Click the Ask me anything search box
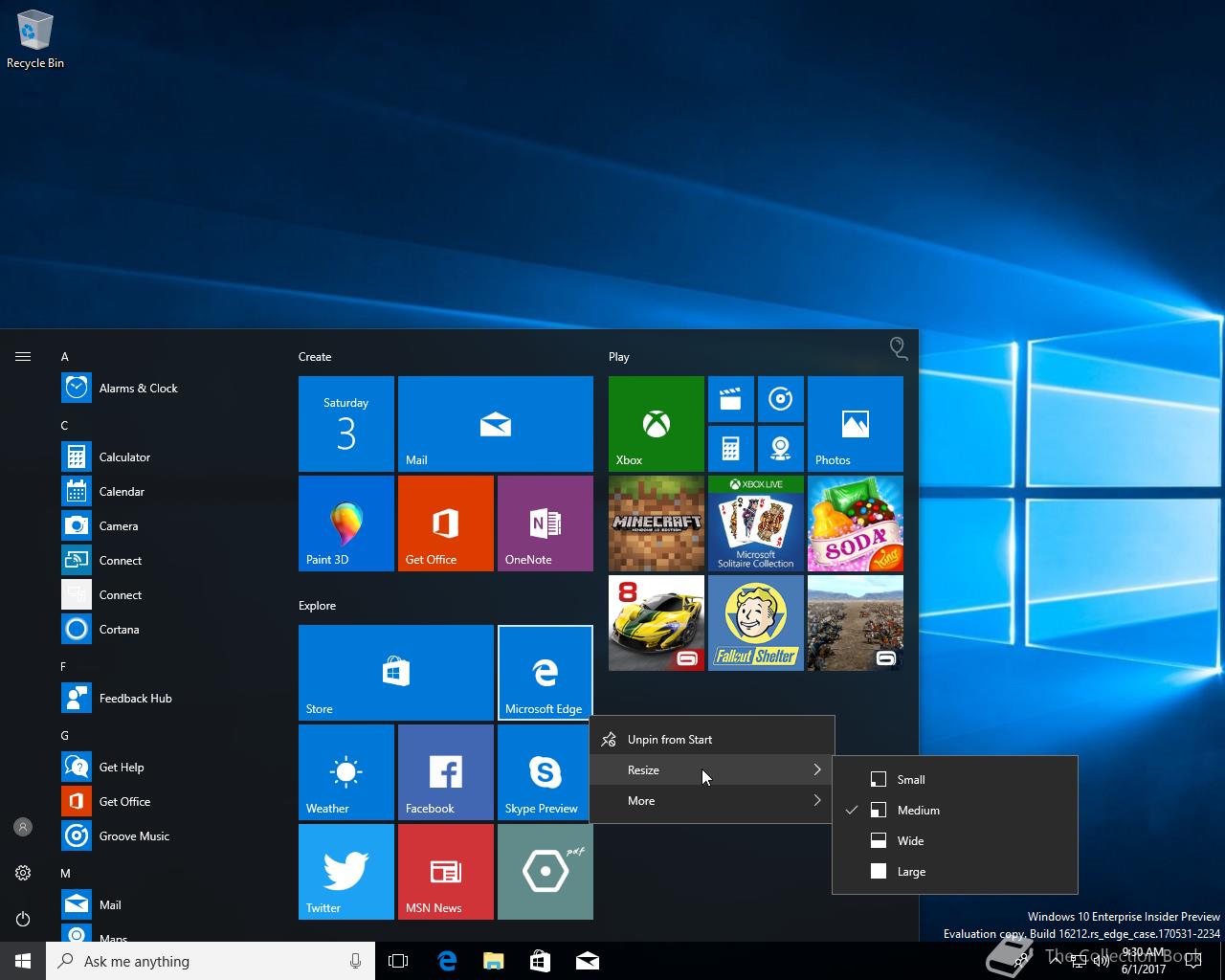The image size is (1225, 980). pyautogui.click(x=211, y=961)
